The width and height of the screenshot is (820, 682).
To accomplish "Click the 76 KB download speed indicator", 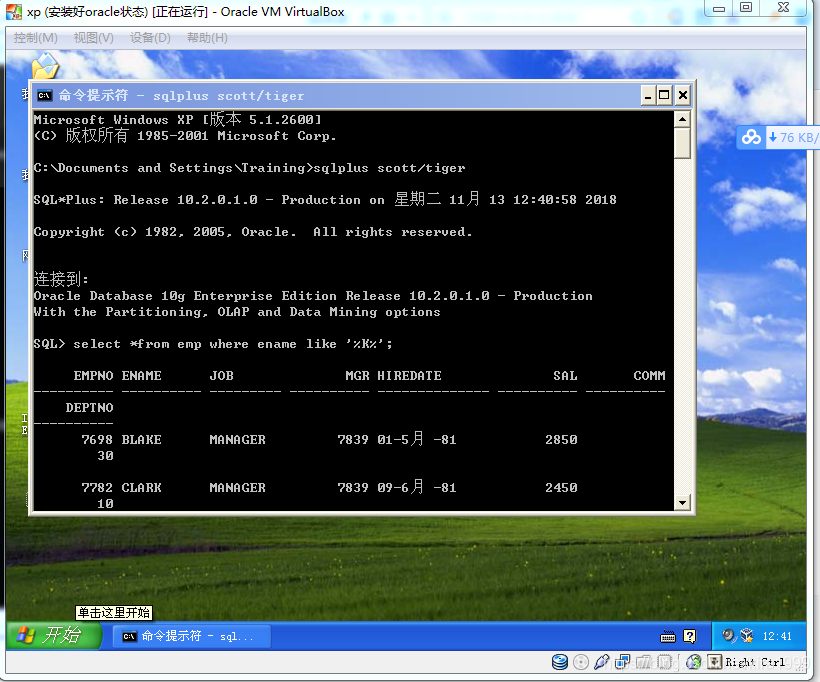I will (x=793, y=138).
